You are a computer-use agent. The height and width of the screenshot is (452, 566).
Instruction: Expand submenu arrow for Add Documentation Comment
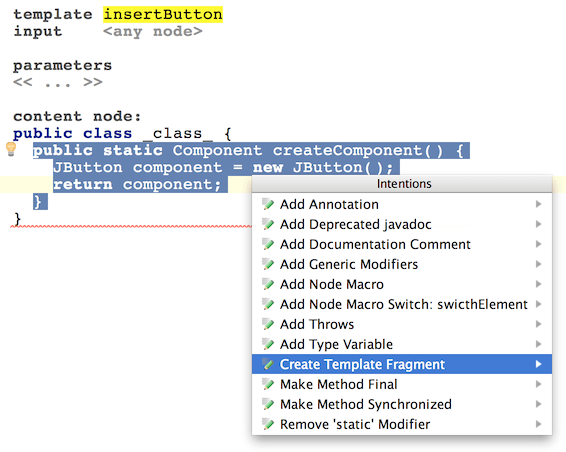pos(539,244)
